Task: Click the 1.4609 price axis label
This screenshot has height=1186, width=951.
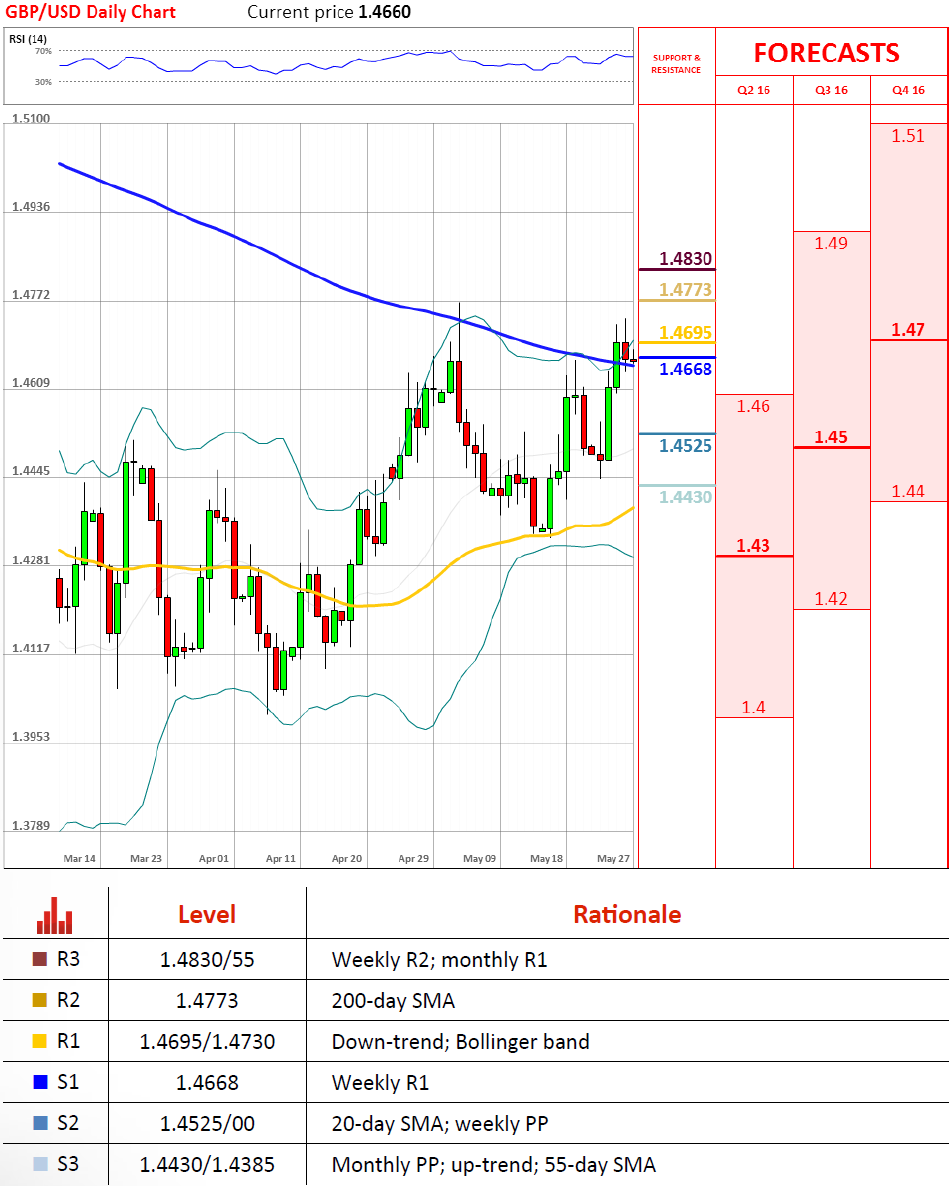Action: pyautogui.click(x=31, y=383)
